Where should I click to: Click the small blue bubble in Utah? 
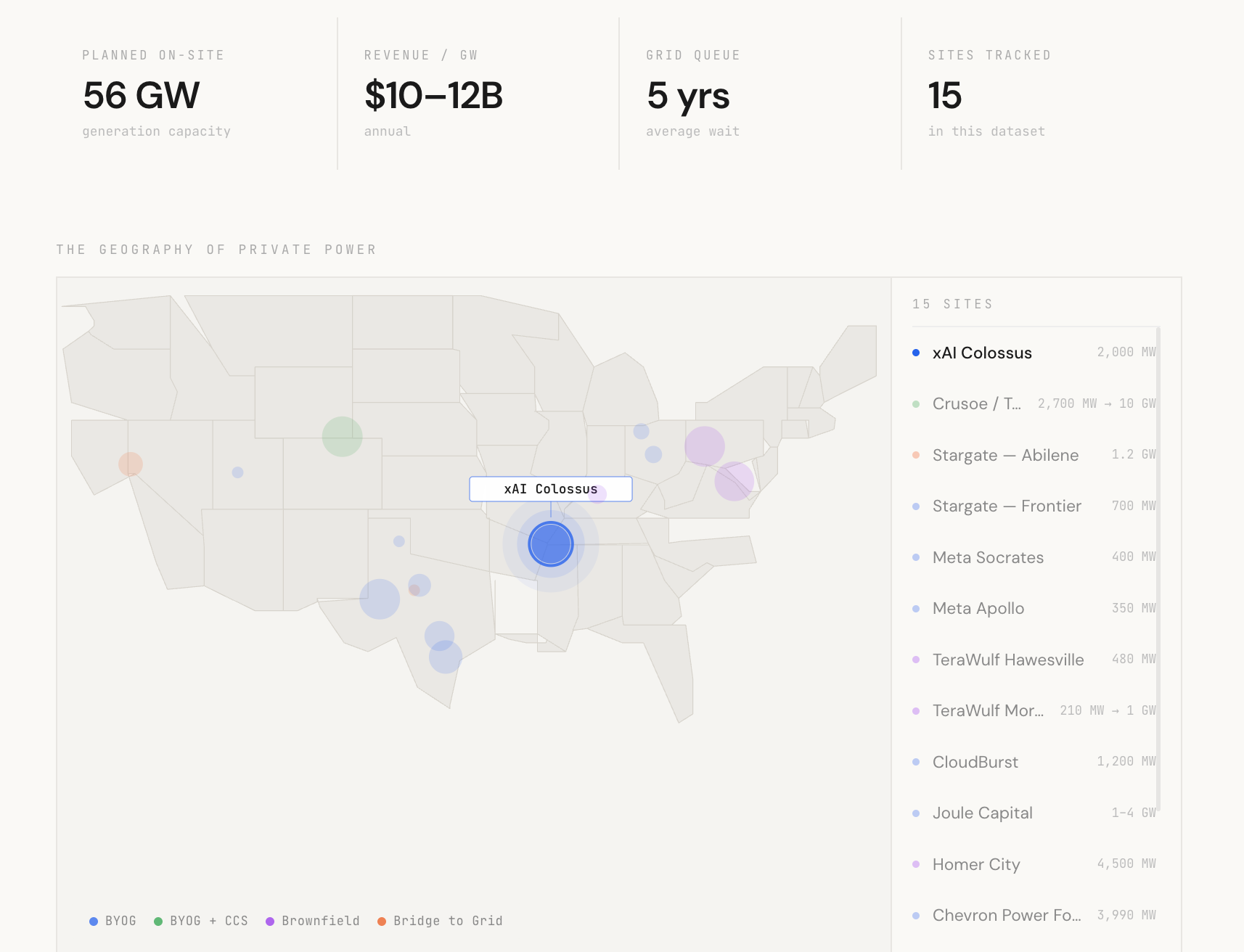(237, 472)
